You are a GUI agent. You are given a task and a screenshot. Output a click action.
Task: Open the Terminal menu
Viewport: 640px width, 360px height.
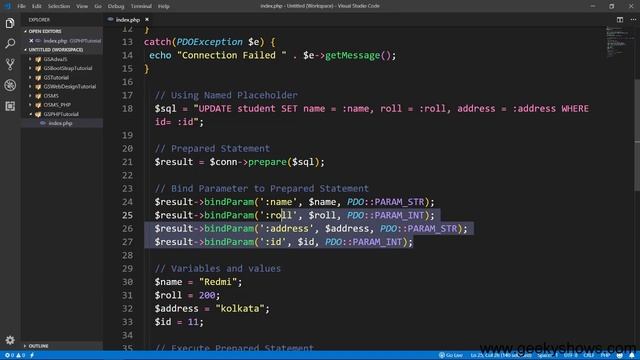point(141,6)
